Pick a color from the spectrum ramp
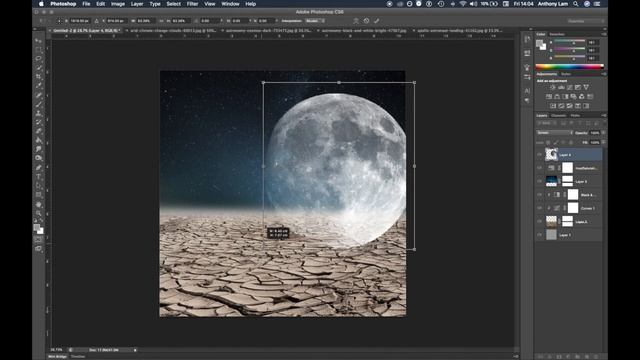Viewport: 640px width, 360px height. pyautogui.click(x=569, y=67)
